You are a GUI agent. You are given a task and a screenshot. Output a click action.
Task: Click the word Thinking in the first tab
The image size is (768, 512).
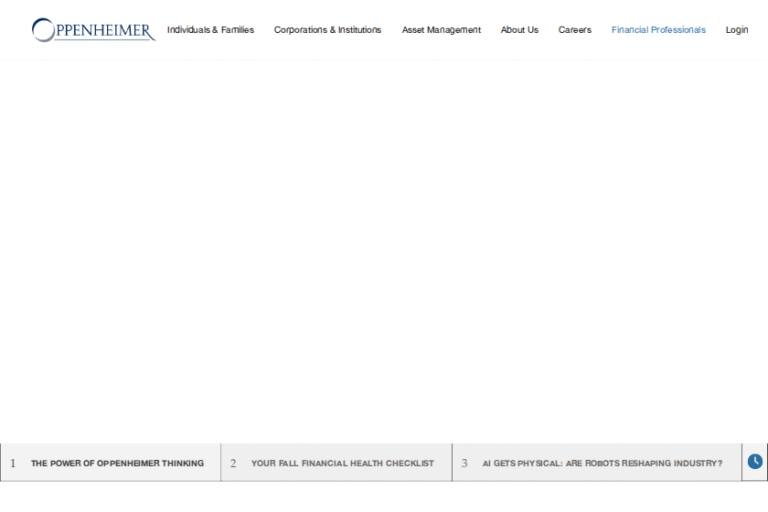(182, 464)
